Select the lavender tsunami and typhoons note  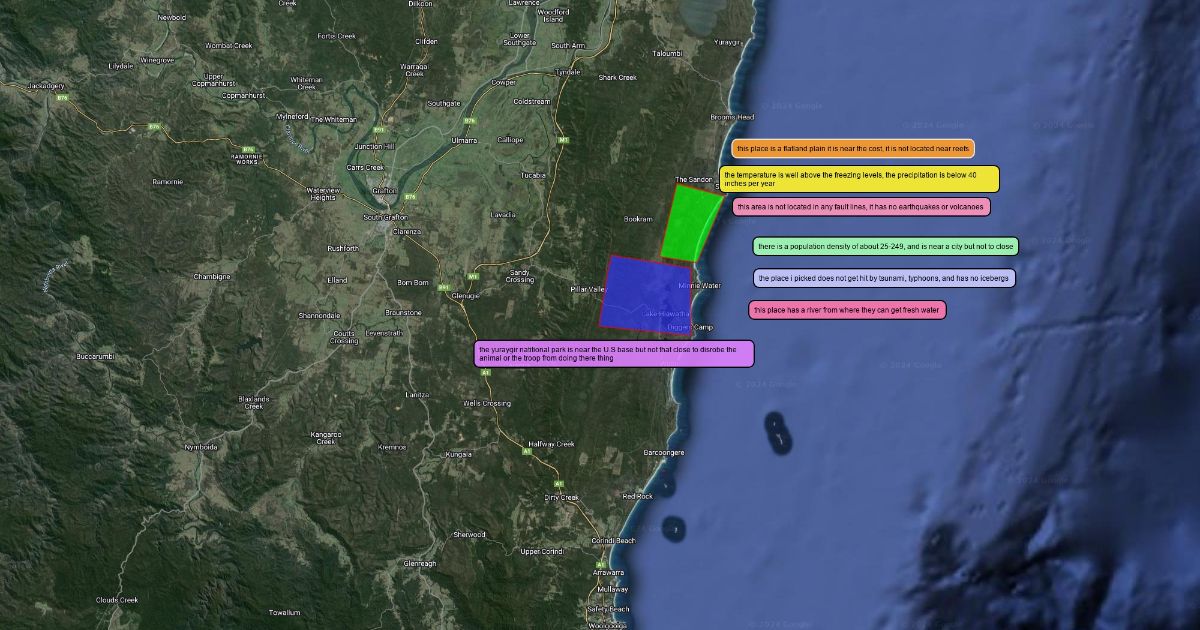click(884, 278)
